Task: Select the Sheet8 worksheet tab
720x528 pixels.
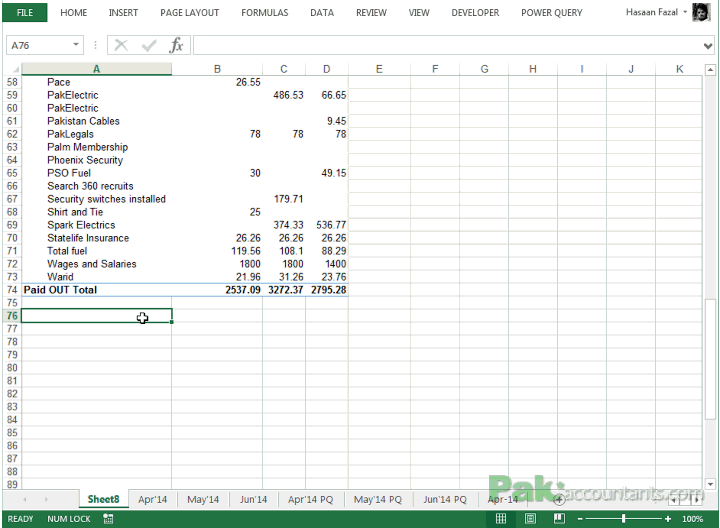Action: coord(103,499)
